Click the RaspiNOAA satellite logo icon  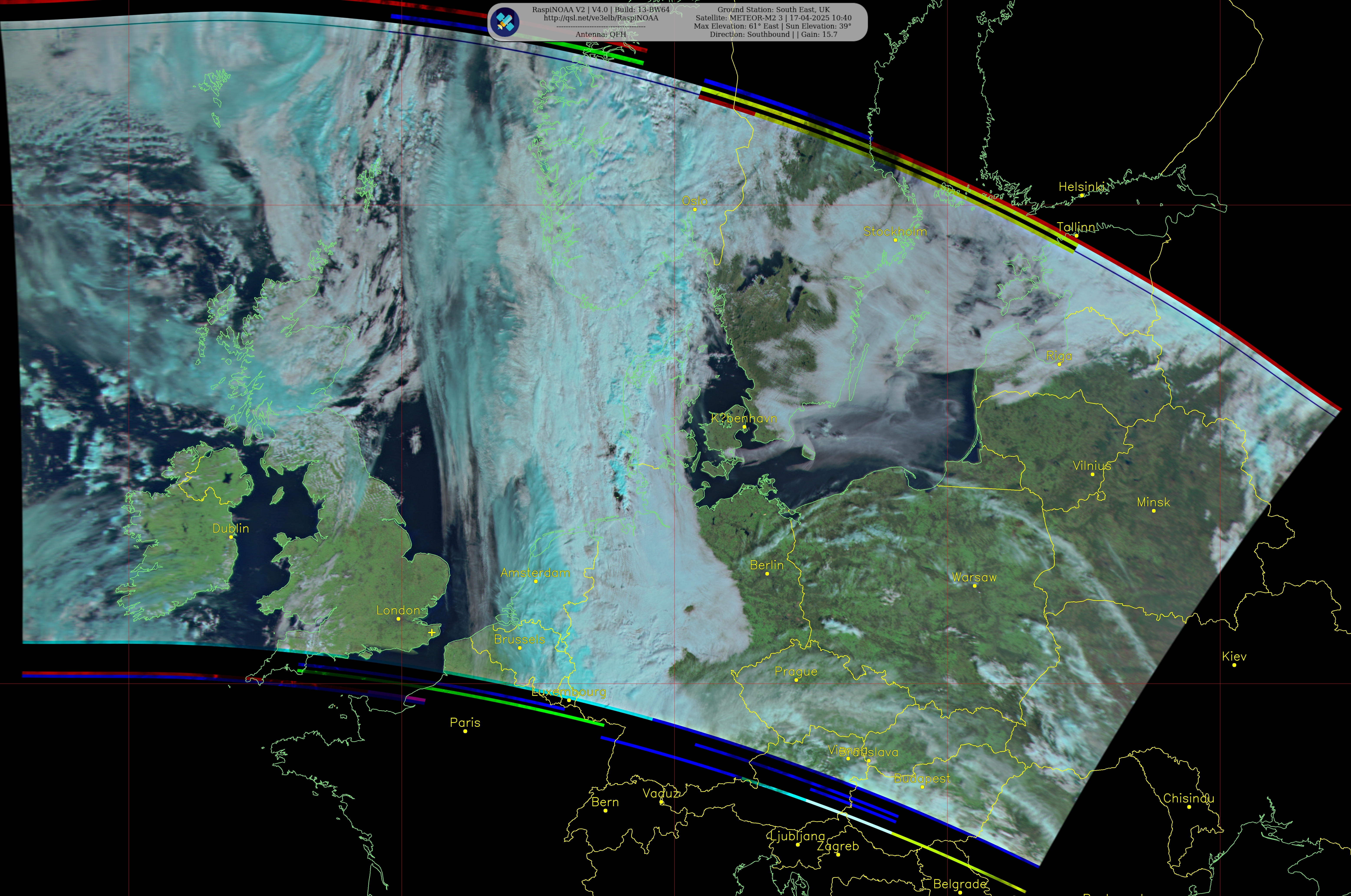point(505,22)
